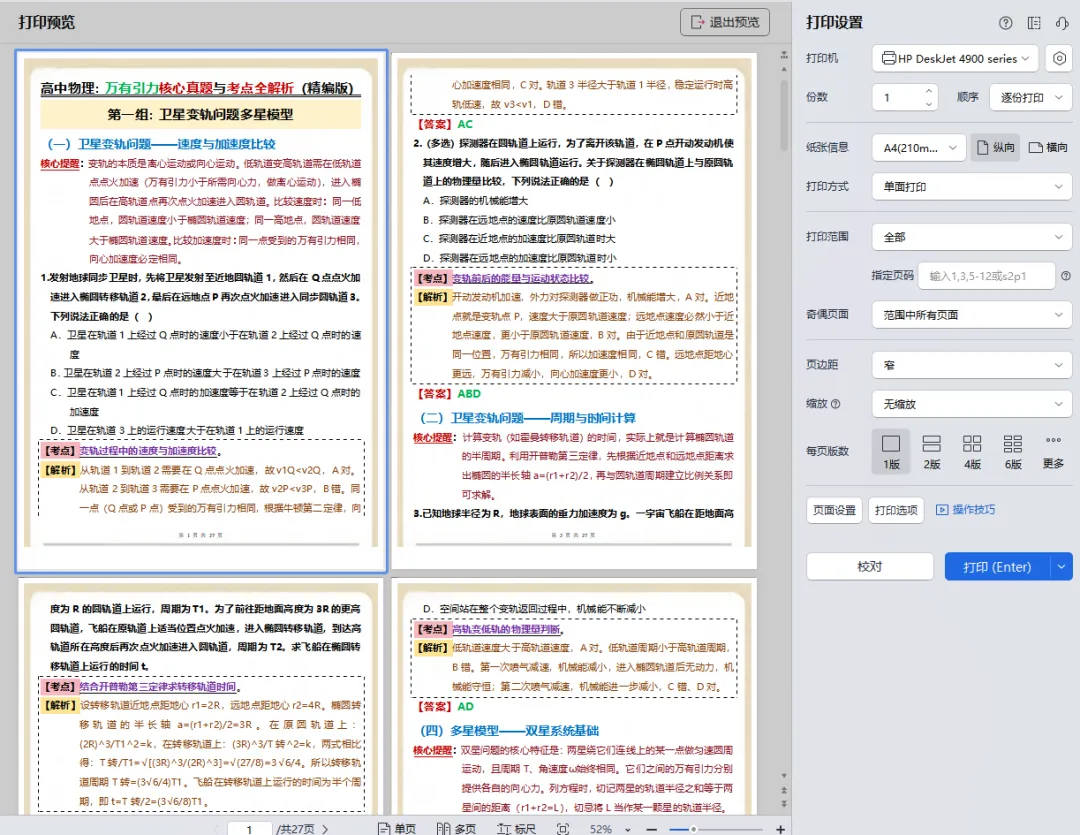Image resolution: width=1080 pixels, height=835 pixels.
Task: Expand the arrow beside 打印 (Enter) button
Action: pos(1061,566)
